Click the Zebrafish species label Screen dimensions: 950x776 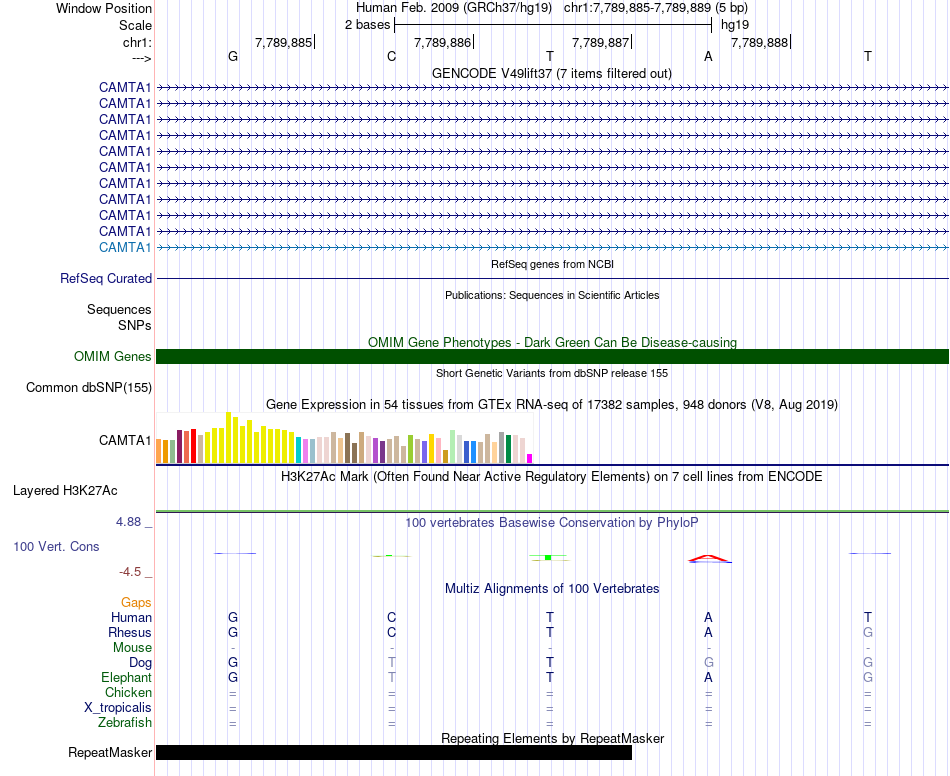pos(125,723)
